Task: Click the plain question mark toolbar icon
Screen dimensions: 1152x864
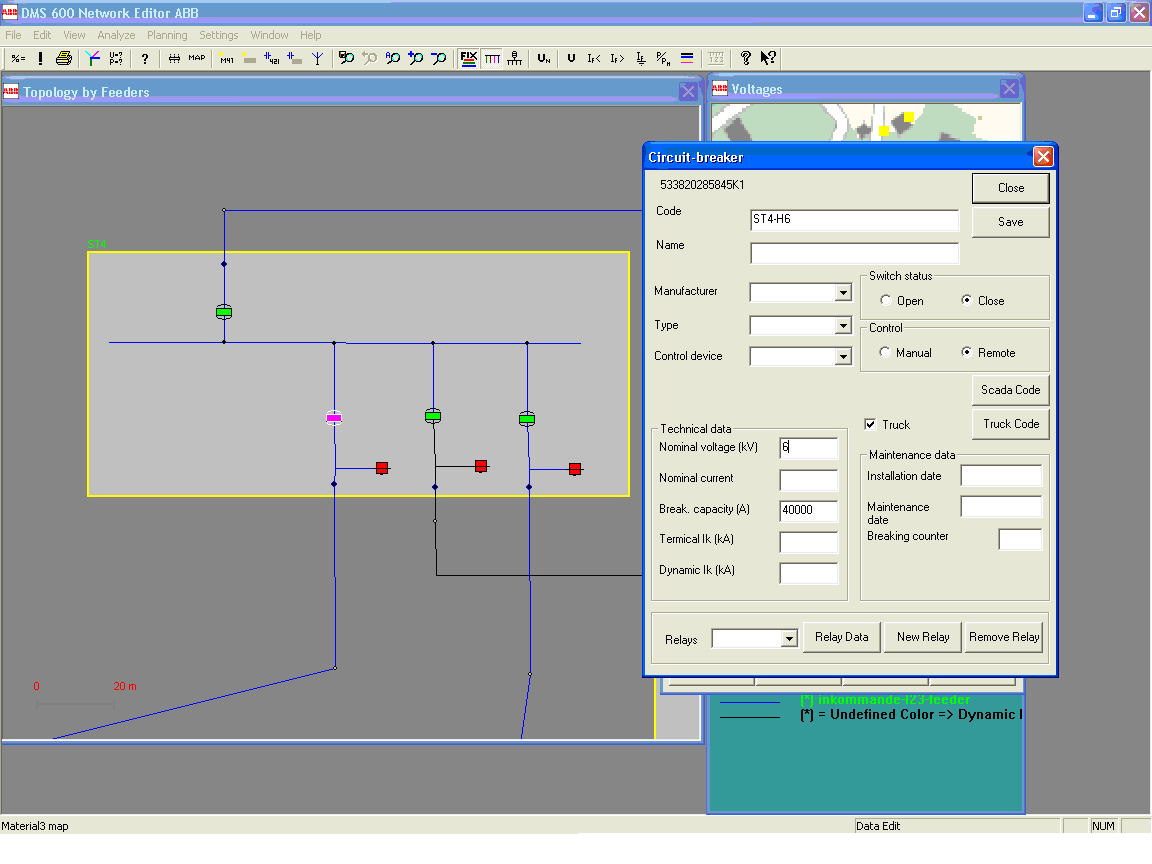Action: pyautogui.click(x=145, y=58)
